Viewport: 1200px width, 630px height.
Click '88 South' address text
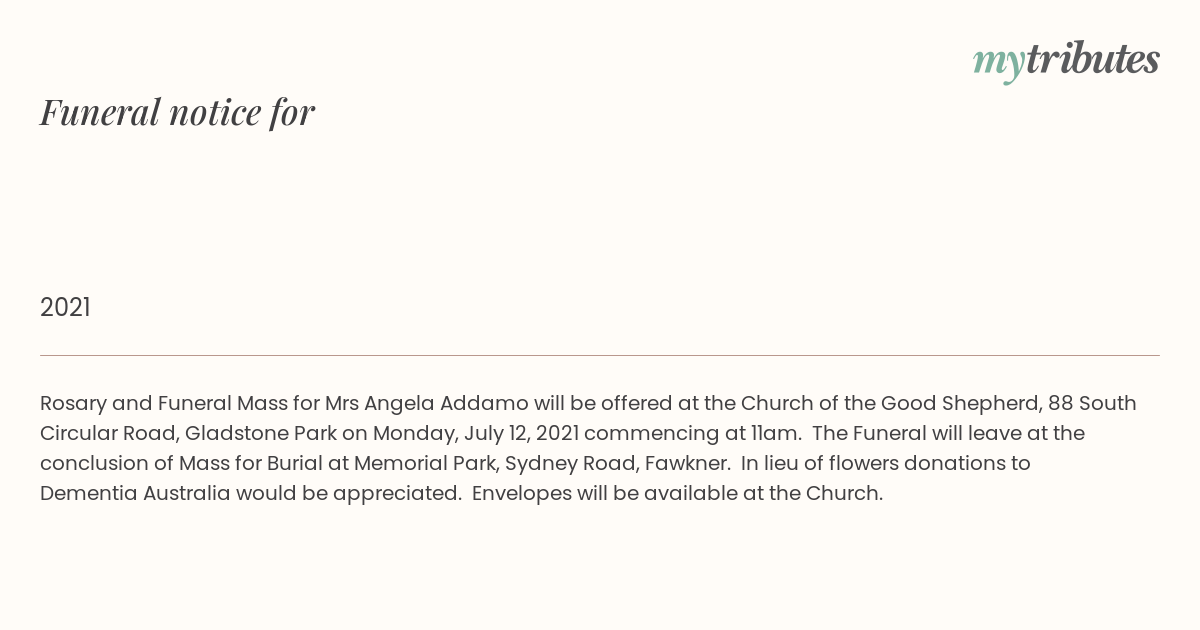pos(1092,404)
